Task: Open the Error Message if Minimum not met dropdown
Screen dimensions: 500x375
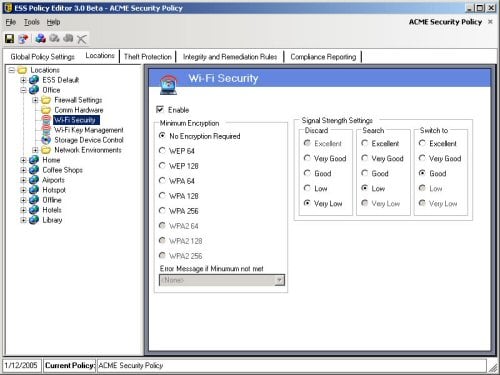Action: tap(280, 280)
